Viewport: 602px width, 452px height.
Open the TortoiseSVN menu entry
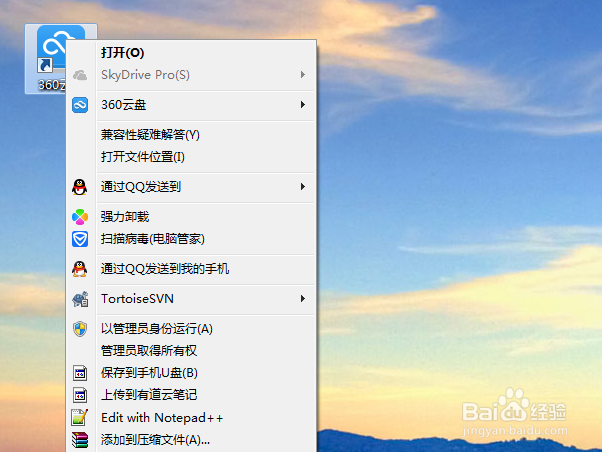(x=191, y=299)
